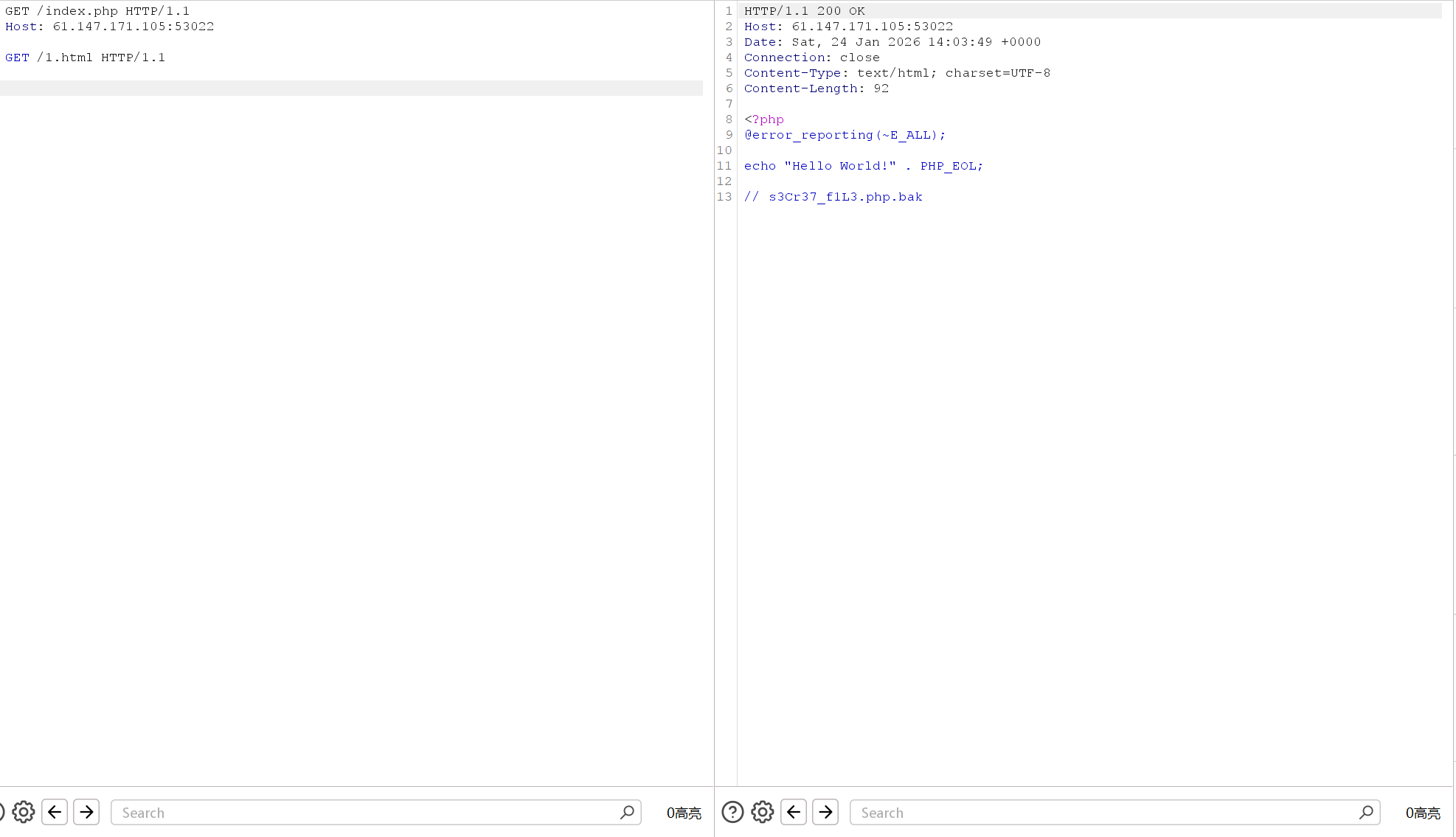Viewport: 1456px width, 837px height.
Task: Click the echo "Hello World!" line in the response
Action: tap(863, 166)
